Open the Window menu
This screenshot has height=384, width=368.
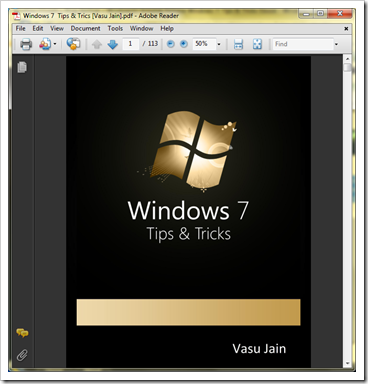coord(141,28)
